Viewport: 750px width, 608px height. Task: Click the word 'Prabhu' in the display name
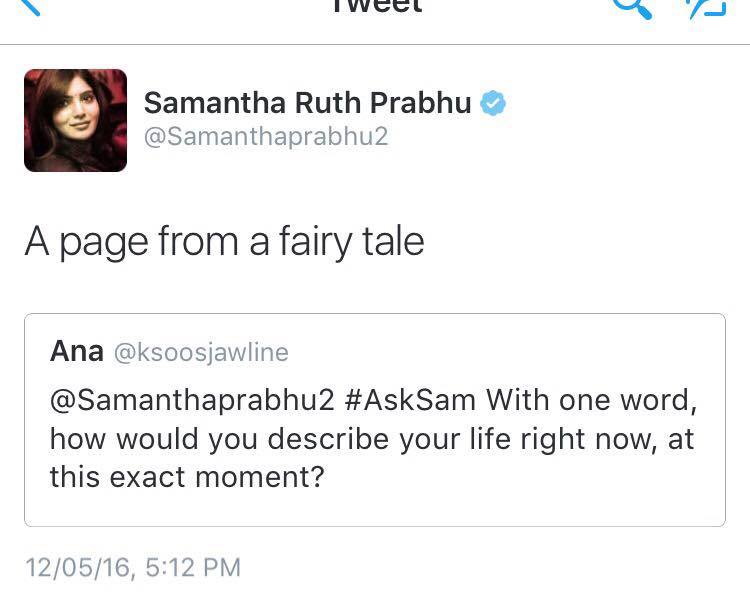419,103
